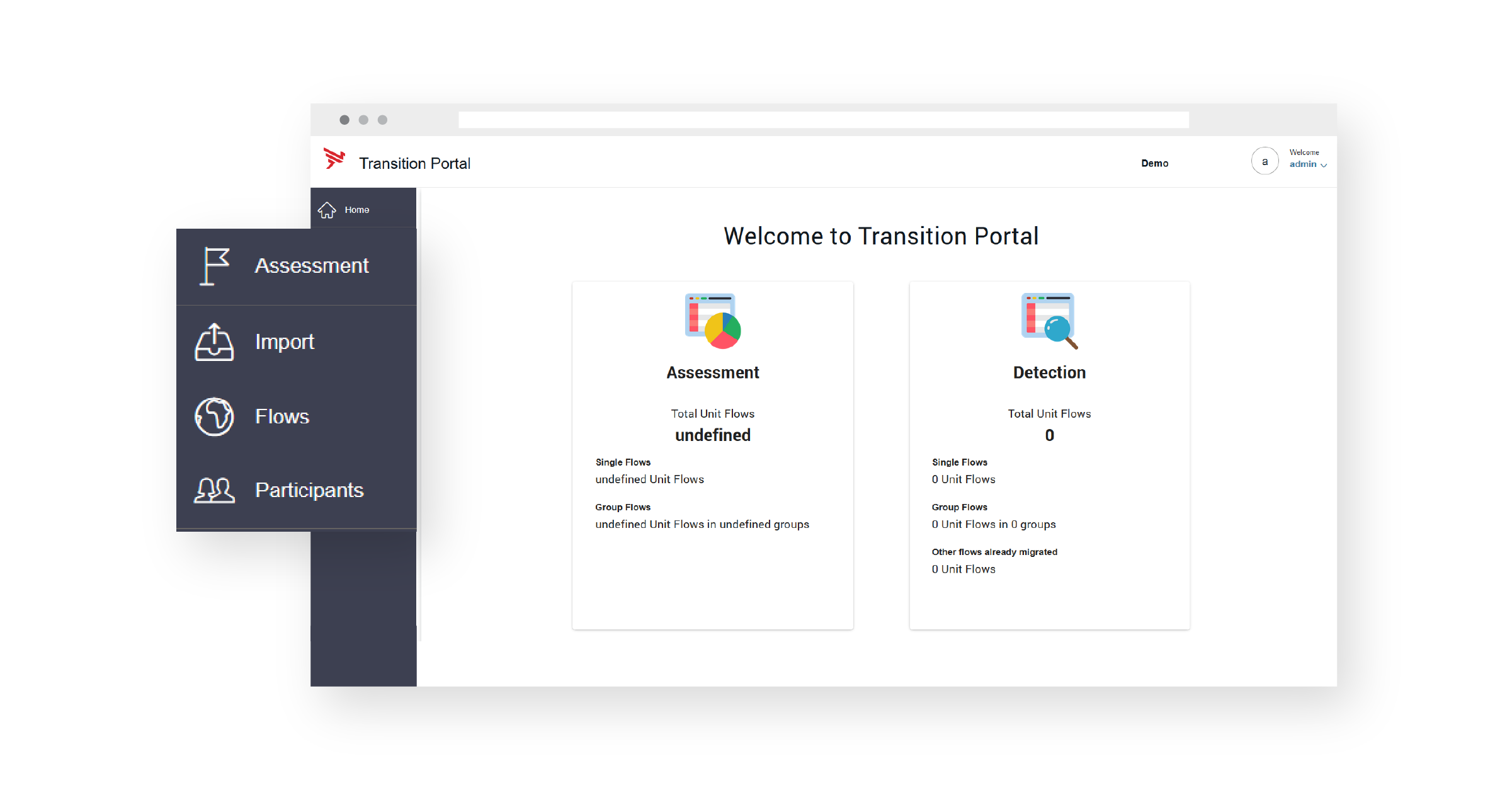This screenshot has height=790, width=1512.
Task: Click 'Group Flows' label in Assessment card
Action: click(x=623, y=507)
